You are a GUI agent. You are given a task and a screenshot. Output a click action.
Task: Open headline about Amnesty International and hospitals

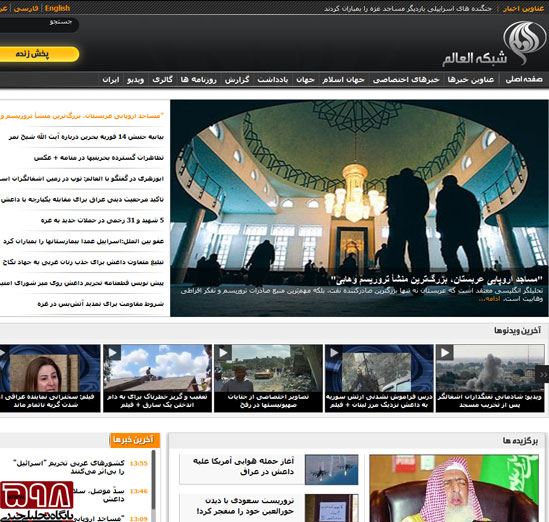point(83,242)
